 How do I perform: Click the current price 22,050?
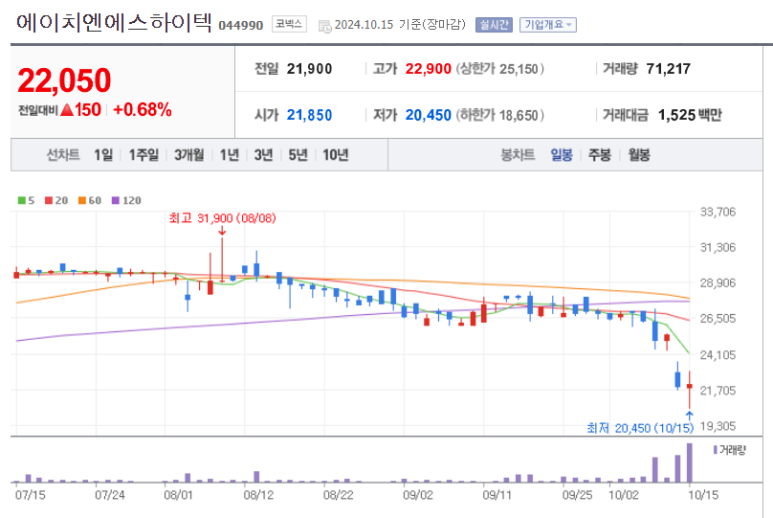click(x=64, y=80)
